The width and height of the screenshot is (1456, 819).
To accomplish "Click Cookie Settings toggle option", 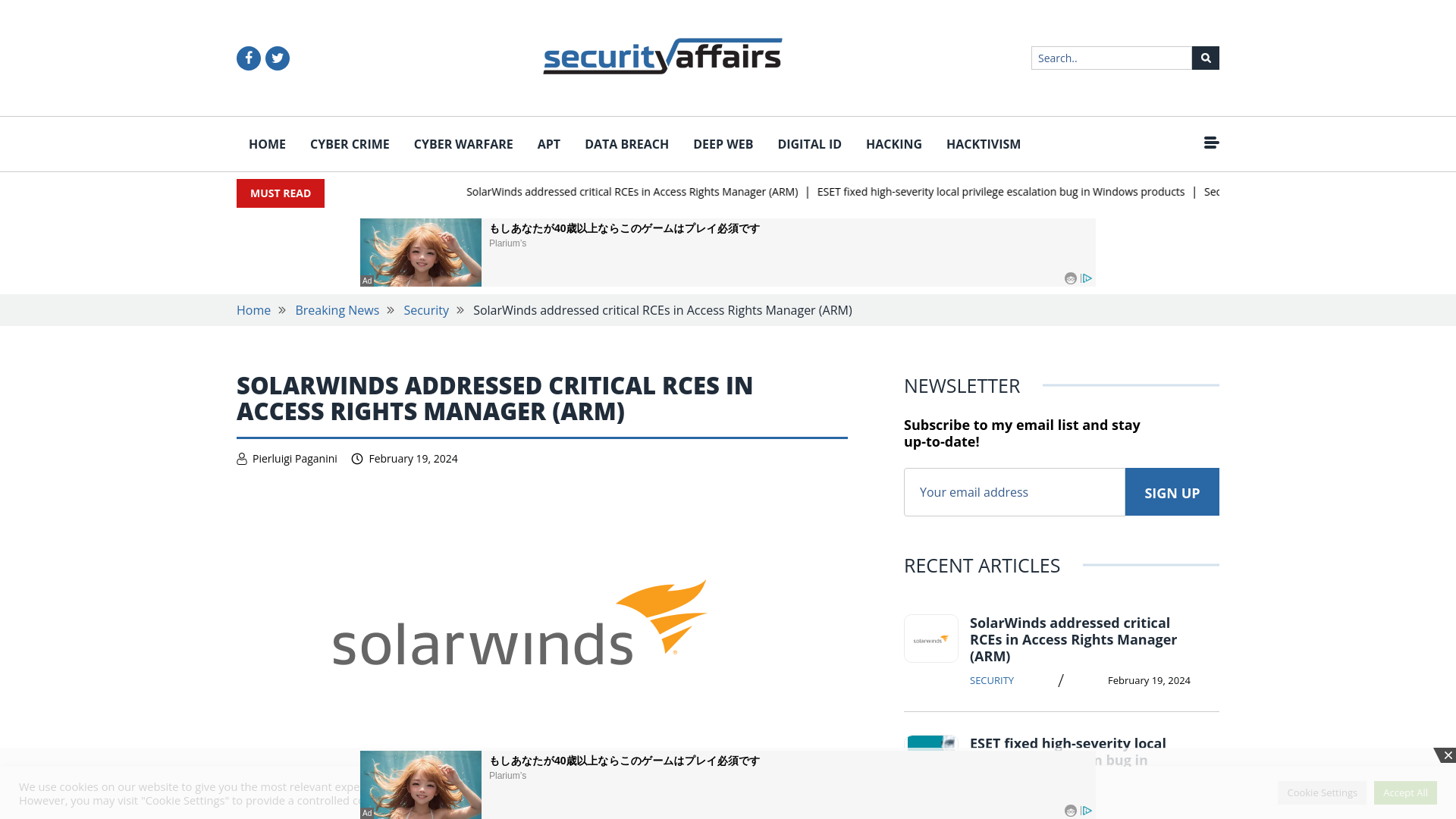I will tap(1322, 792).
